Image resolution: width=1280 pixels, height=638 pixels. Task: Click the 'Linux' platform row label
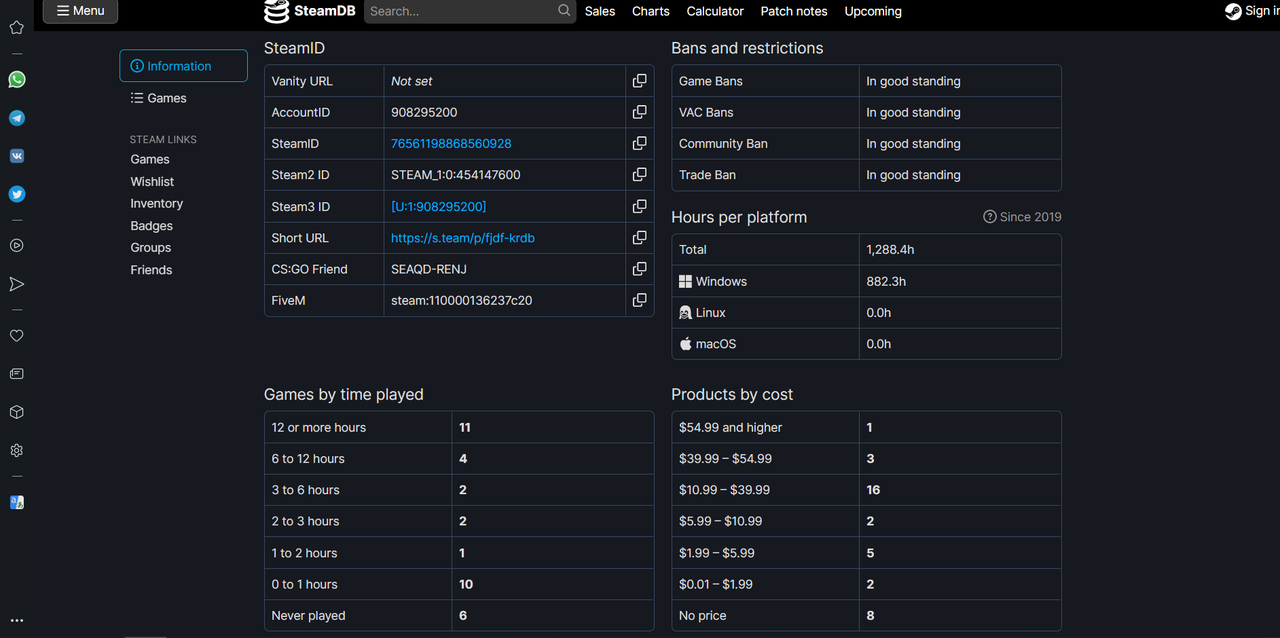(x=711, y=312)
